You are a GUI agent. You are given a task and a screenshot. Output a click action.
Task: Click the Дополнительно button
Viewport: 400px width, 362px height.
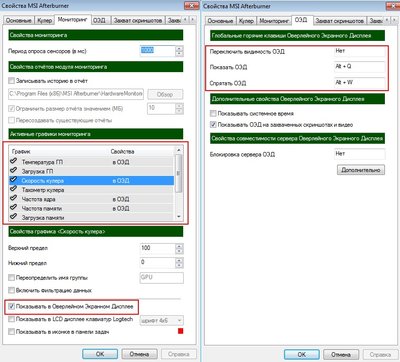tap(361, 170)
